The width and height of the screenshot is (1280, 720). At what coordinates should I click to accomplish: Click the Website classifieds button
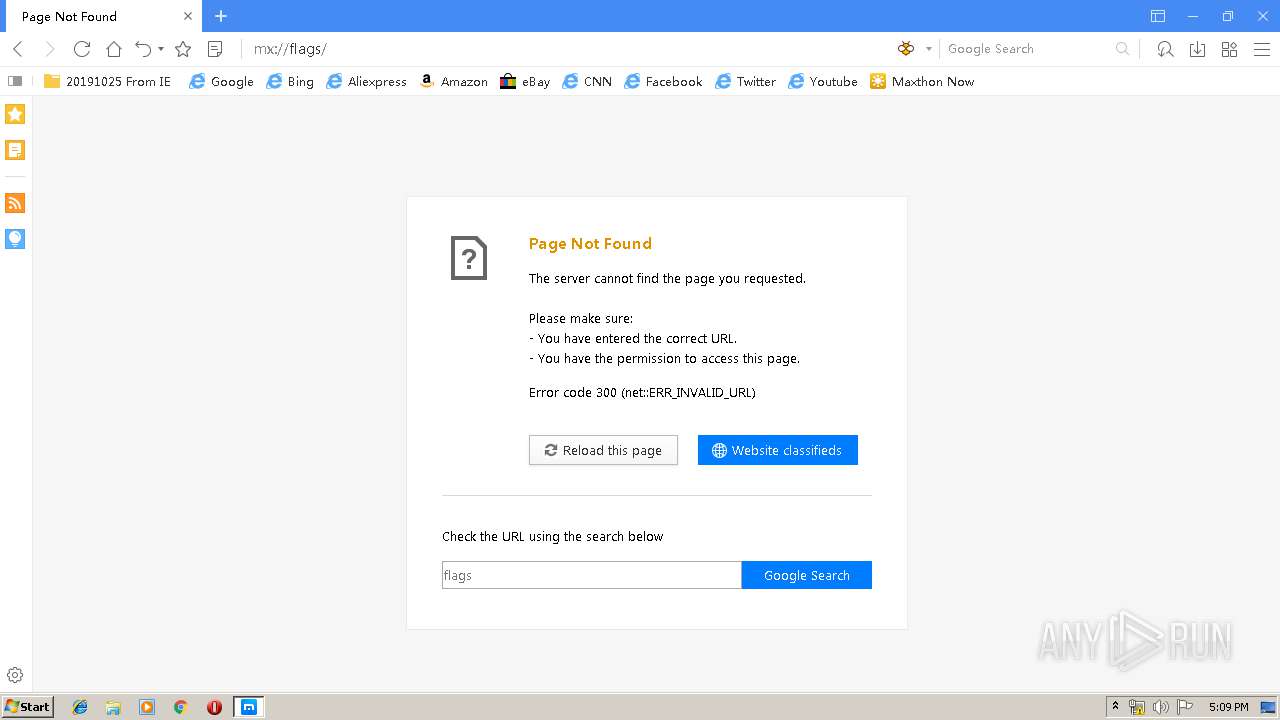[778, 450]
